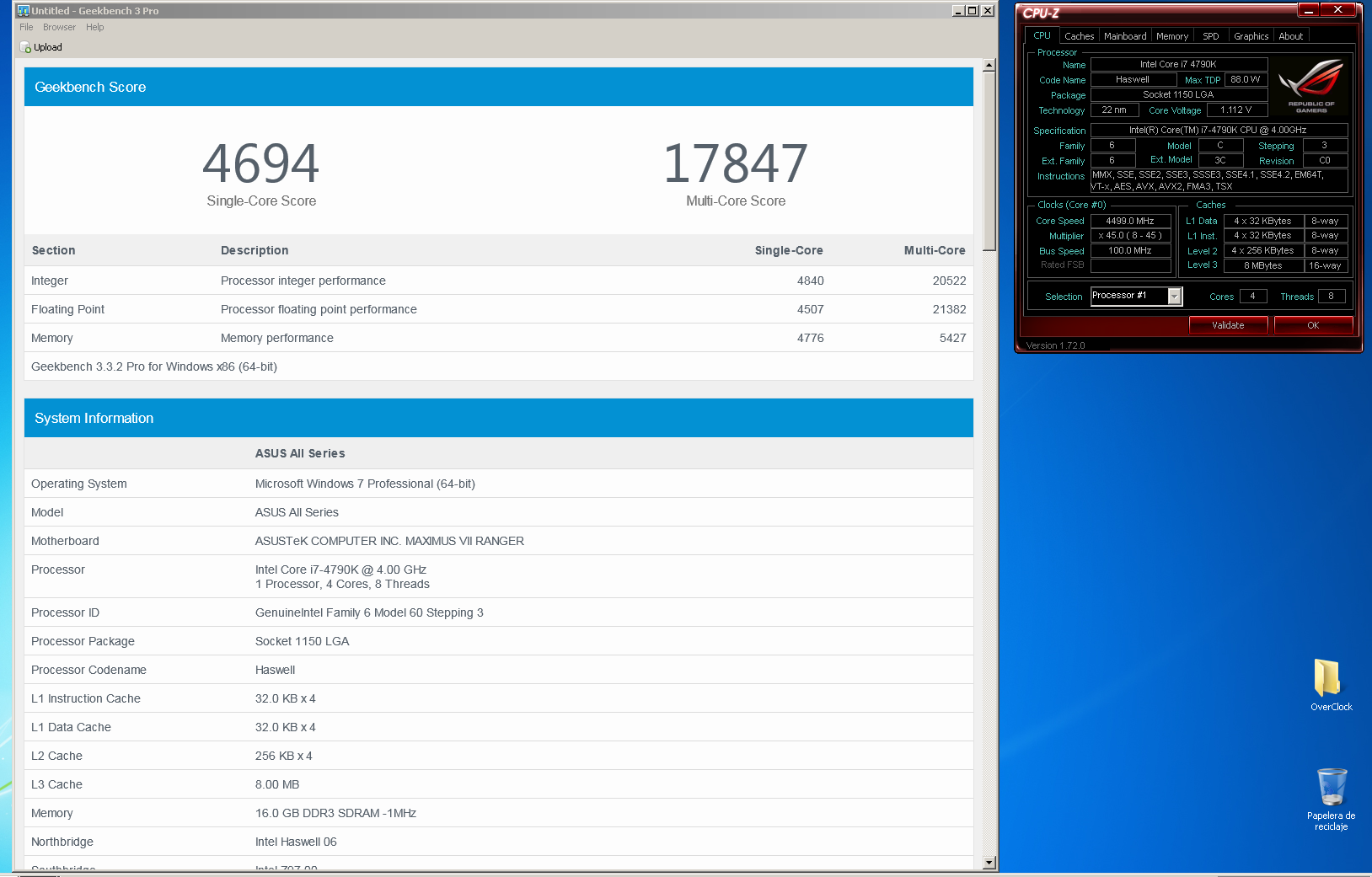The height and width of the screenshot is (877, 1372).
Task: Switch to the About tab in CPU-Z
Action: coord(1290,36)
